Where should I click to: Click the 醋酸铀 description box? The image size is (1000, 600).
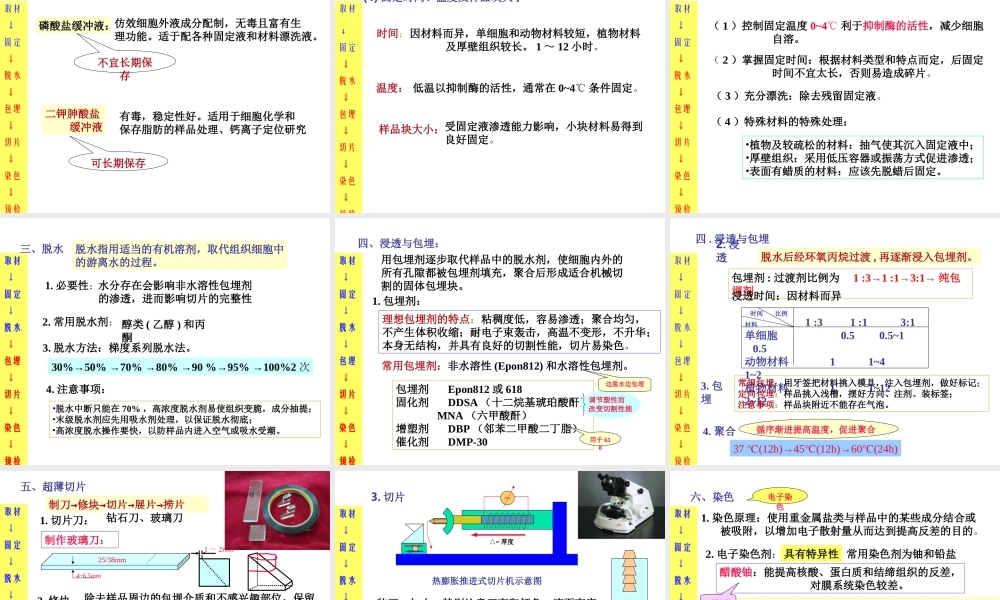(841, 579)
